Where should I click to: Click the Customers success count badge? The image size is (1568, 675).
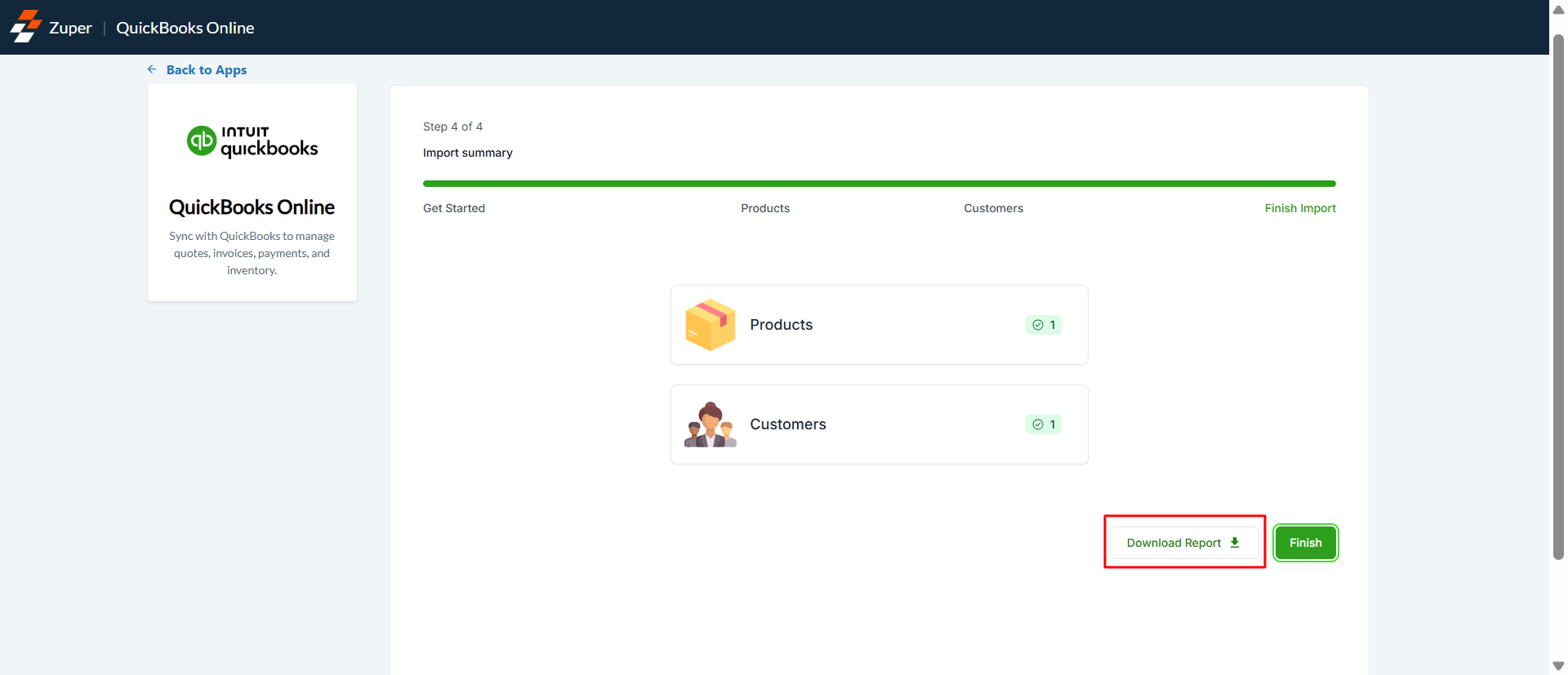click(1044, 424)
